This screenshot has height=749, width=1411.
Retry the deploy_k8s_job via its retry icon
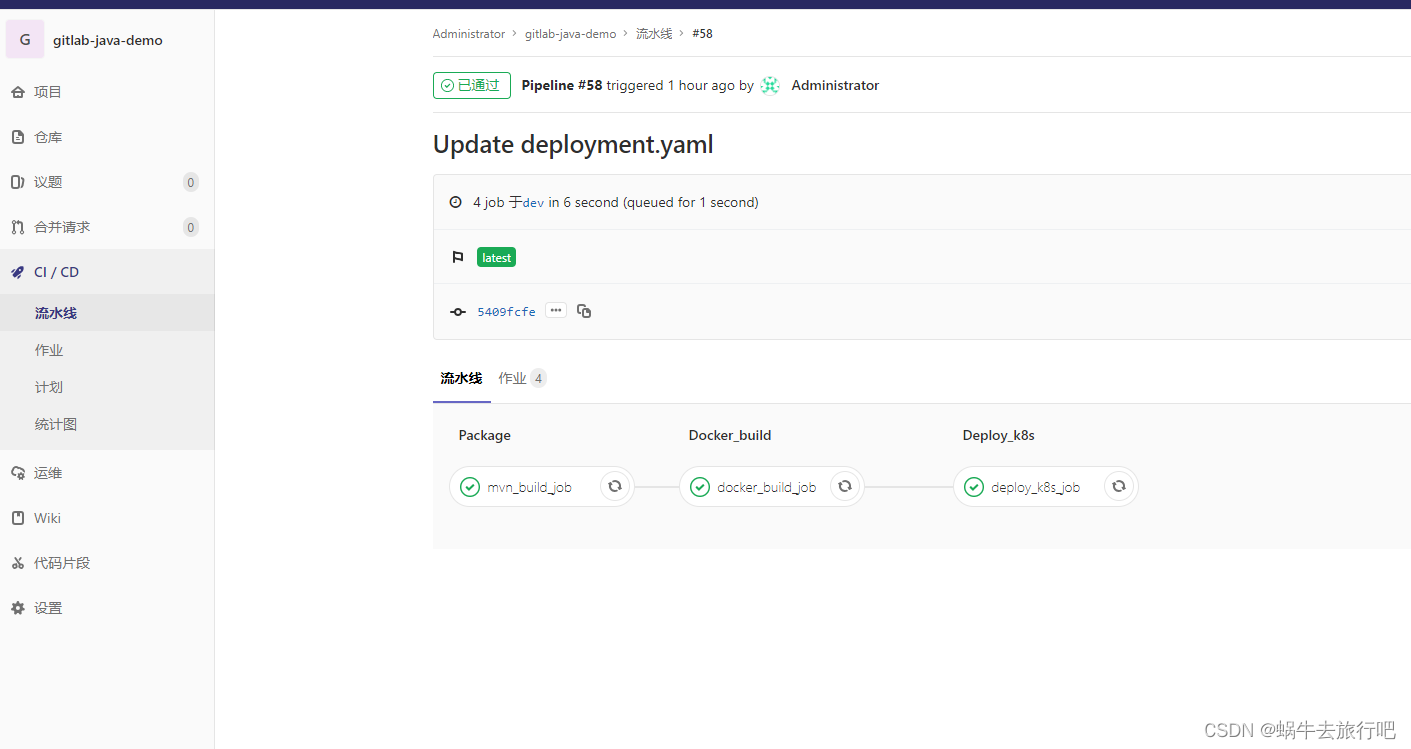[x=1118, y=486]
